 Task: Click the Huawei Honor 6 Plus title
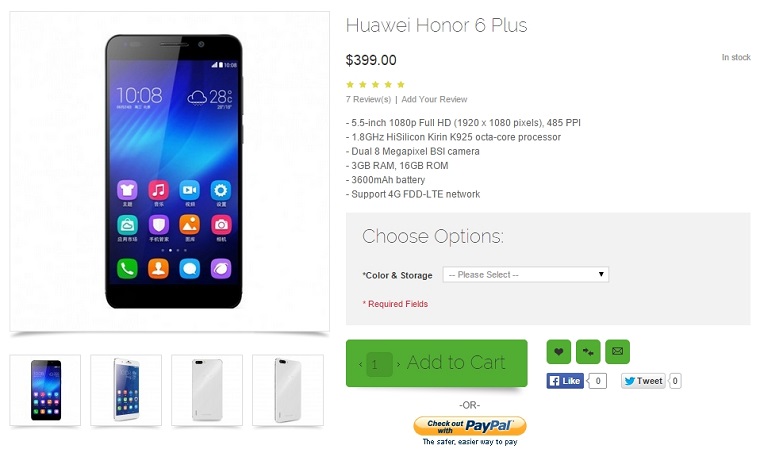pyautogui.click(x=436, y=25)
